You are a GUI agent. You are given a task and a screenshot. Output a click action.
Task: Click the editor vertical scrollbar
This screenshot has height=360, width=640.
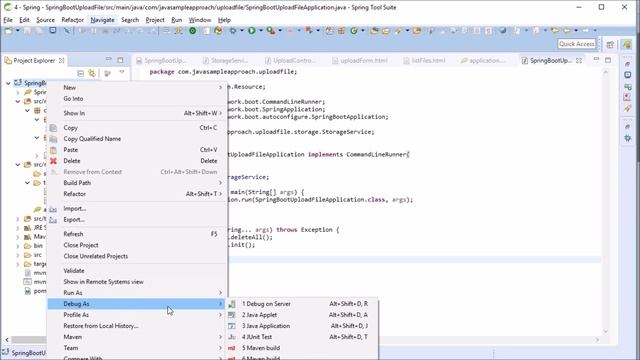pyautogui.click(x=606, y=201)
